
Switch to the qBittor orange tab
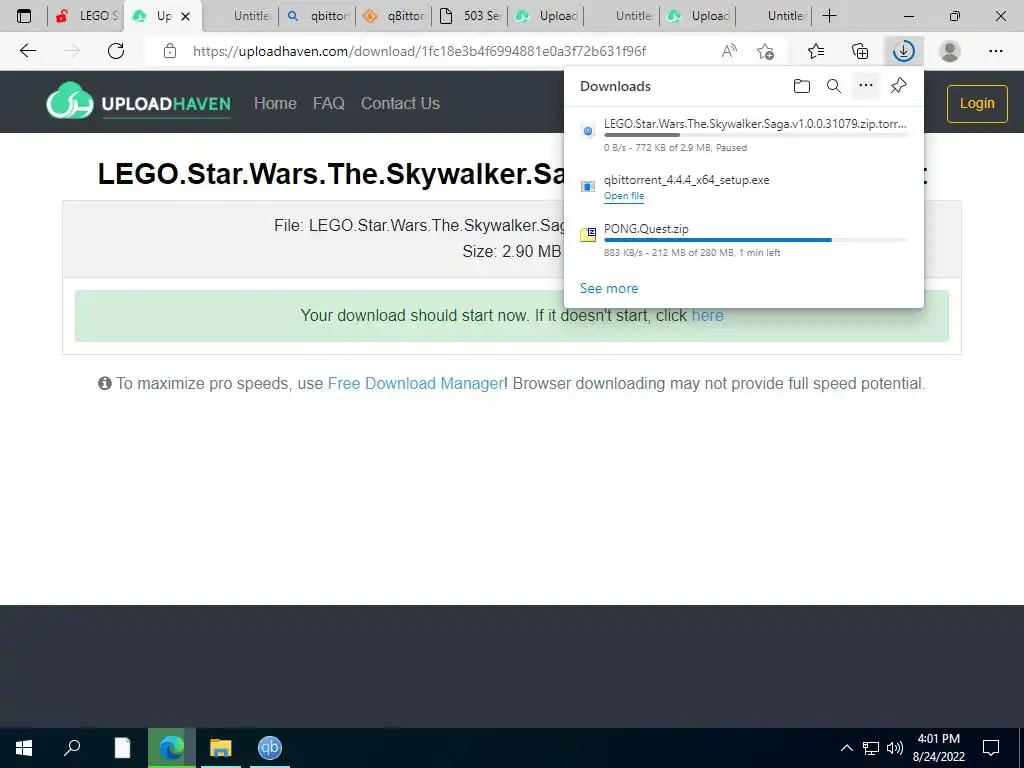click(x=394, y=16)
